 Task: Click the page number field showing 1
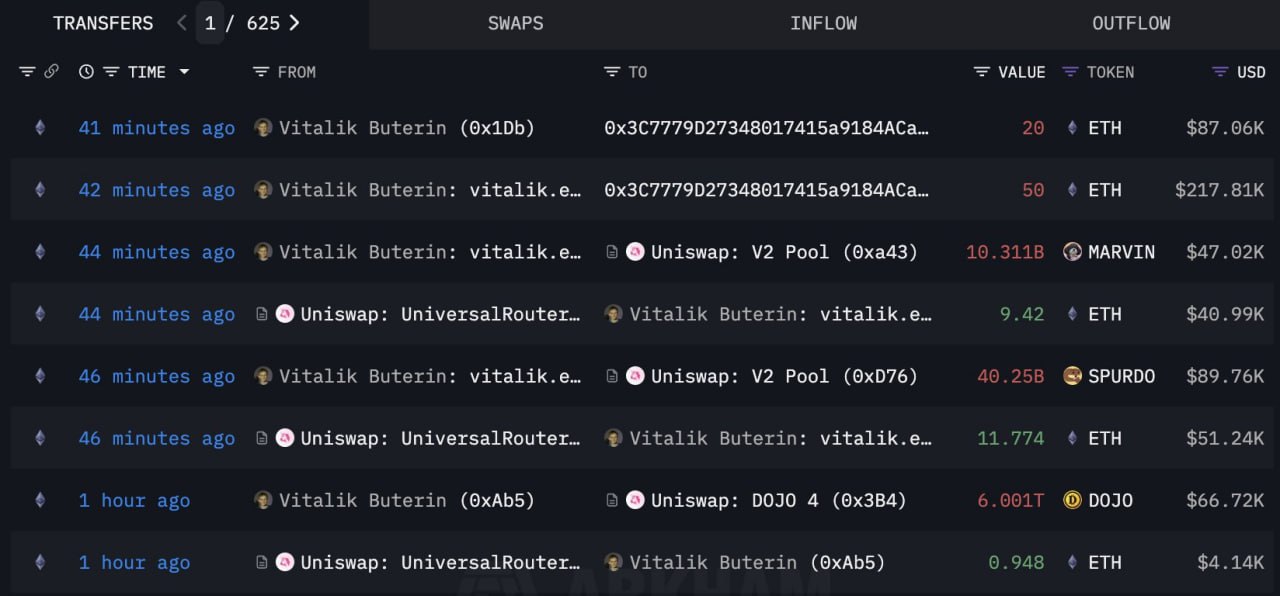coord(210,23)
